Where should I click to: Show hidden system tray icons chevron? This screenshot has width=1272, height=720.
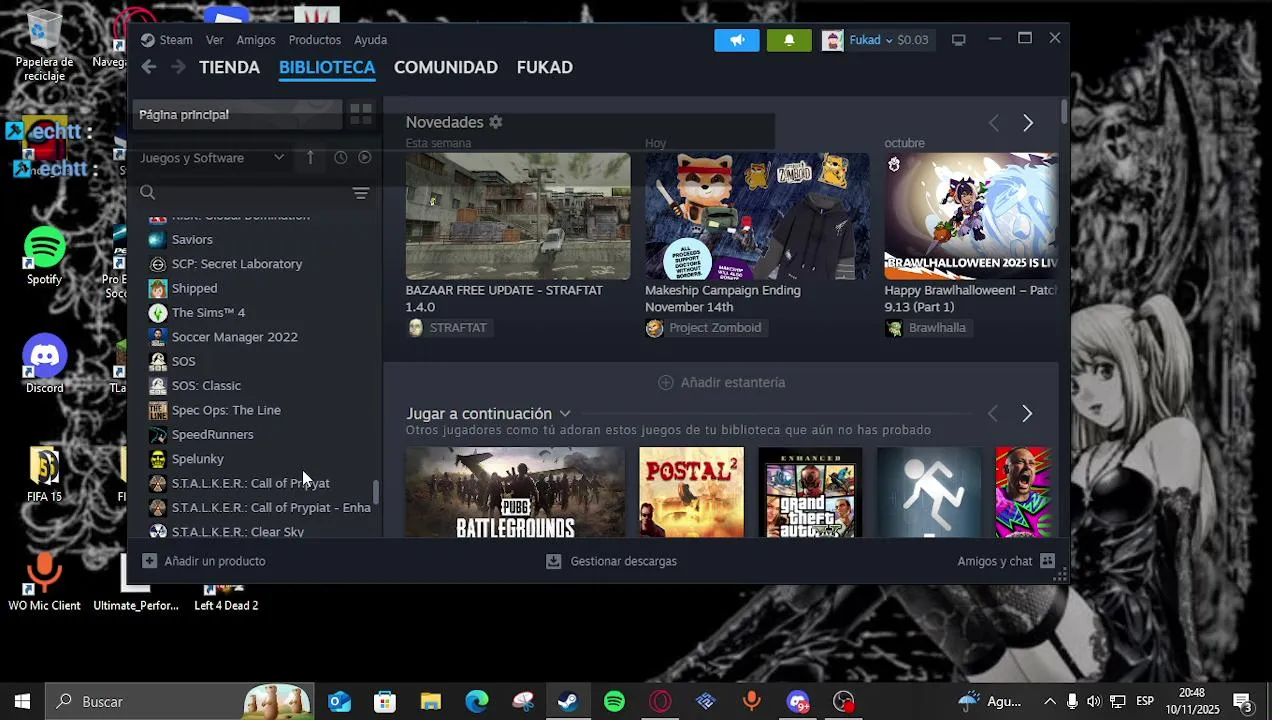pyautogui.click(x=1049, y=702)
